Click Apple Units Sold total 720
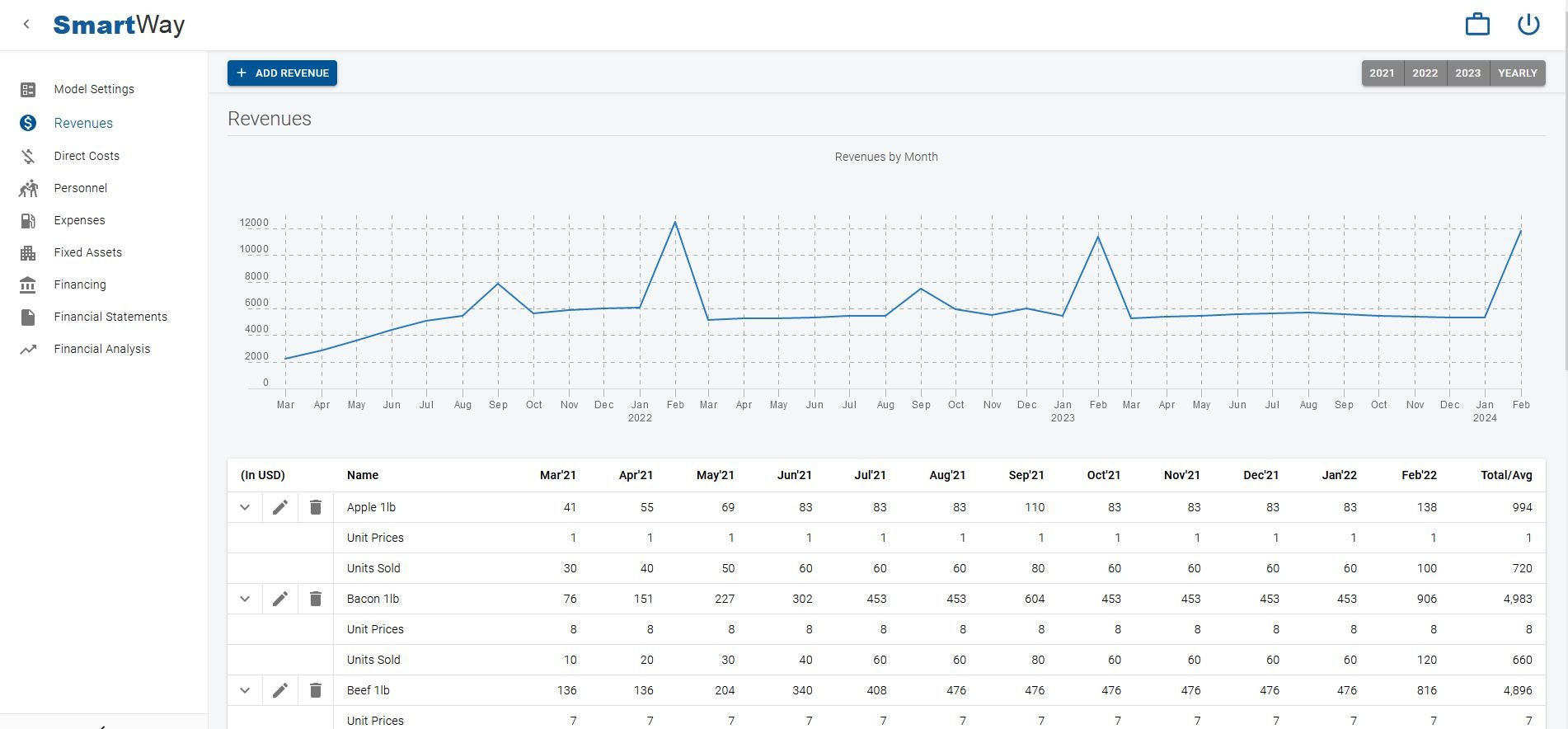 [x=1522, y=568]
